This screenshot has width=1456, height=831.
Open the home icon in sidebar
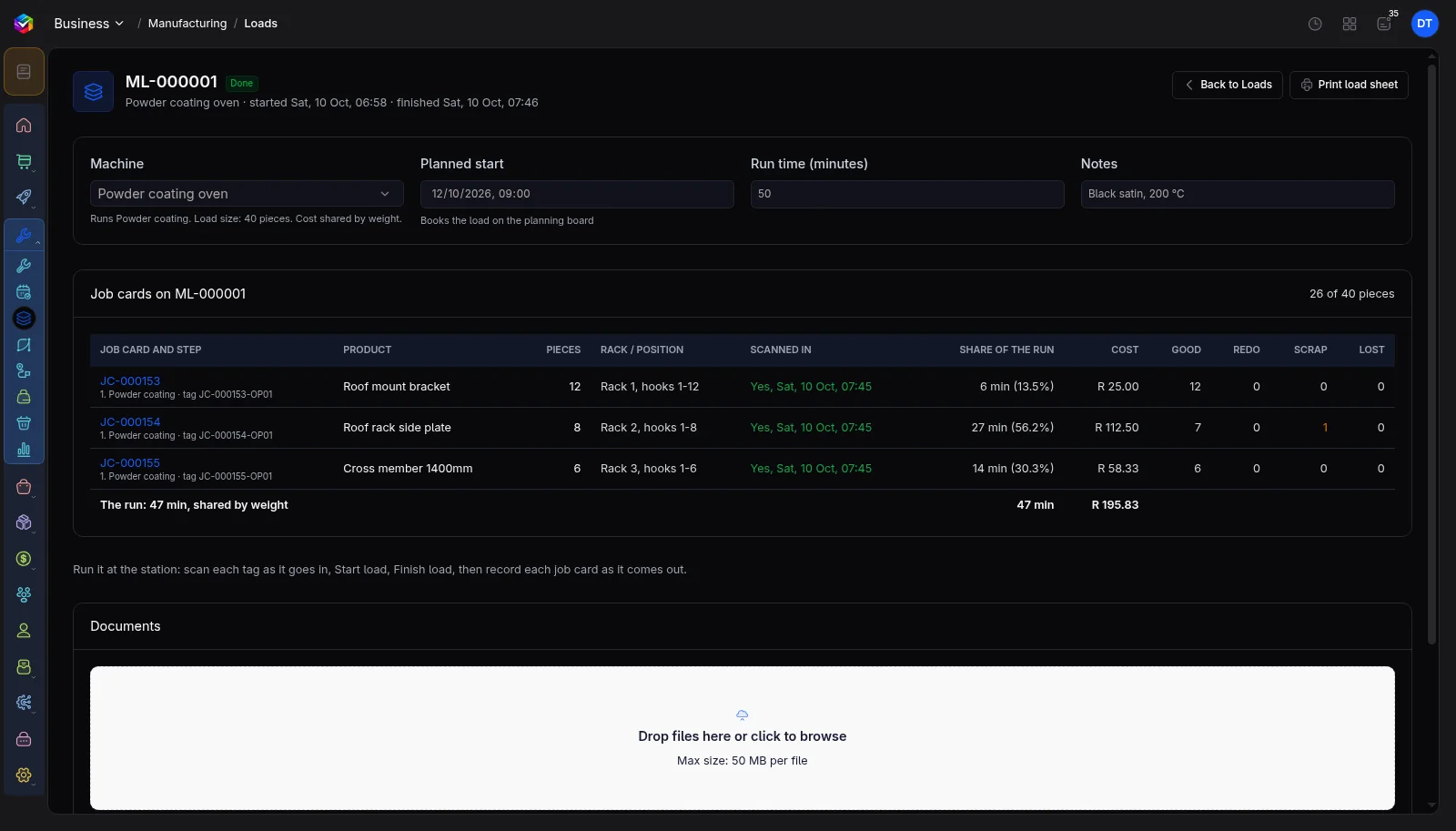click(x=24, y=126)
